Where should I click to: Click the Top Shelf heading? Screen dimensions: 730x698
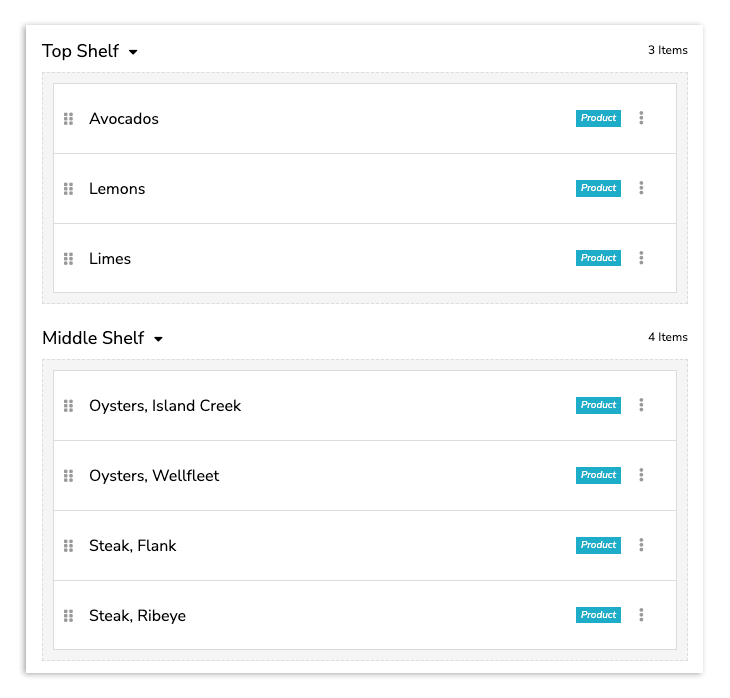[x=80, y=51]
